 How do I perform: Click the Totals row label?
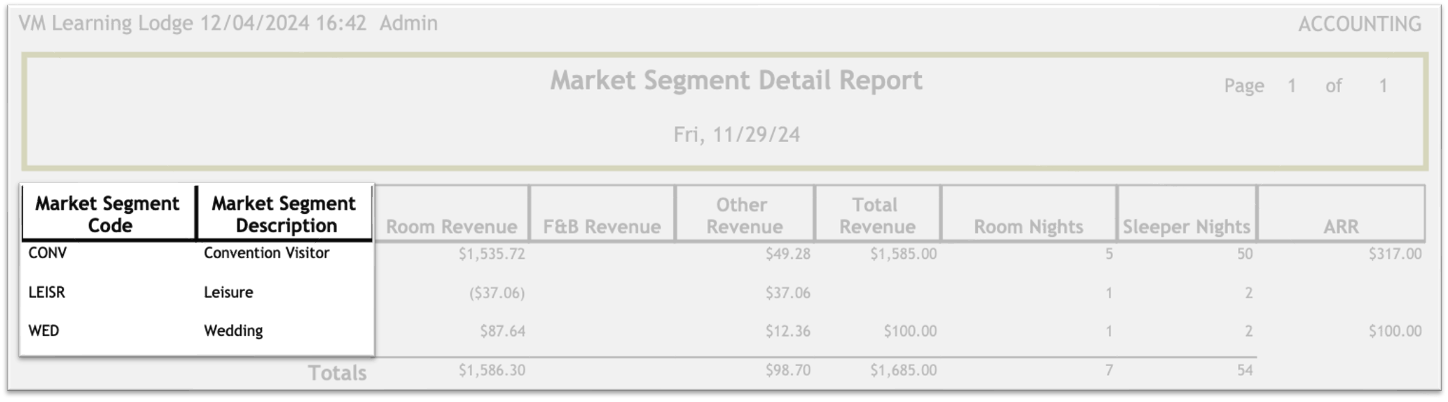[x=337, y=373]
